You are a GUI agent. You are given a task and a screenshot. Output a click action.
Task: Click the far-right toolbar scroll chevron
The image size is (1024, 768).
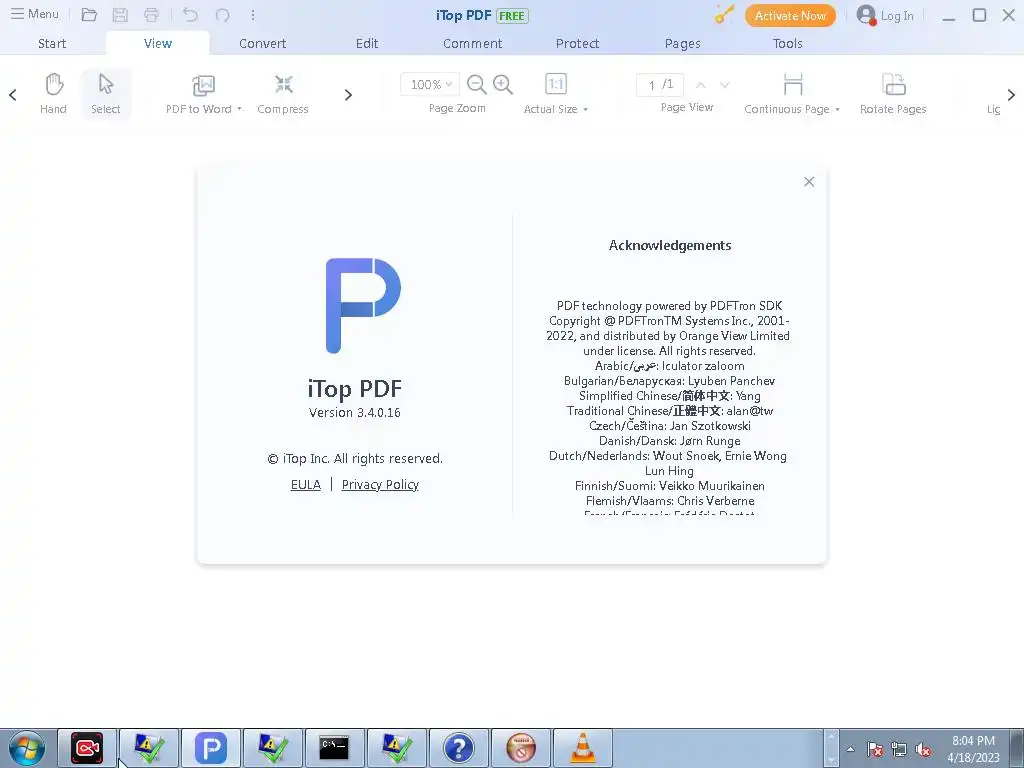[x=1011, y=95]
